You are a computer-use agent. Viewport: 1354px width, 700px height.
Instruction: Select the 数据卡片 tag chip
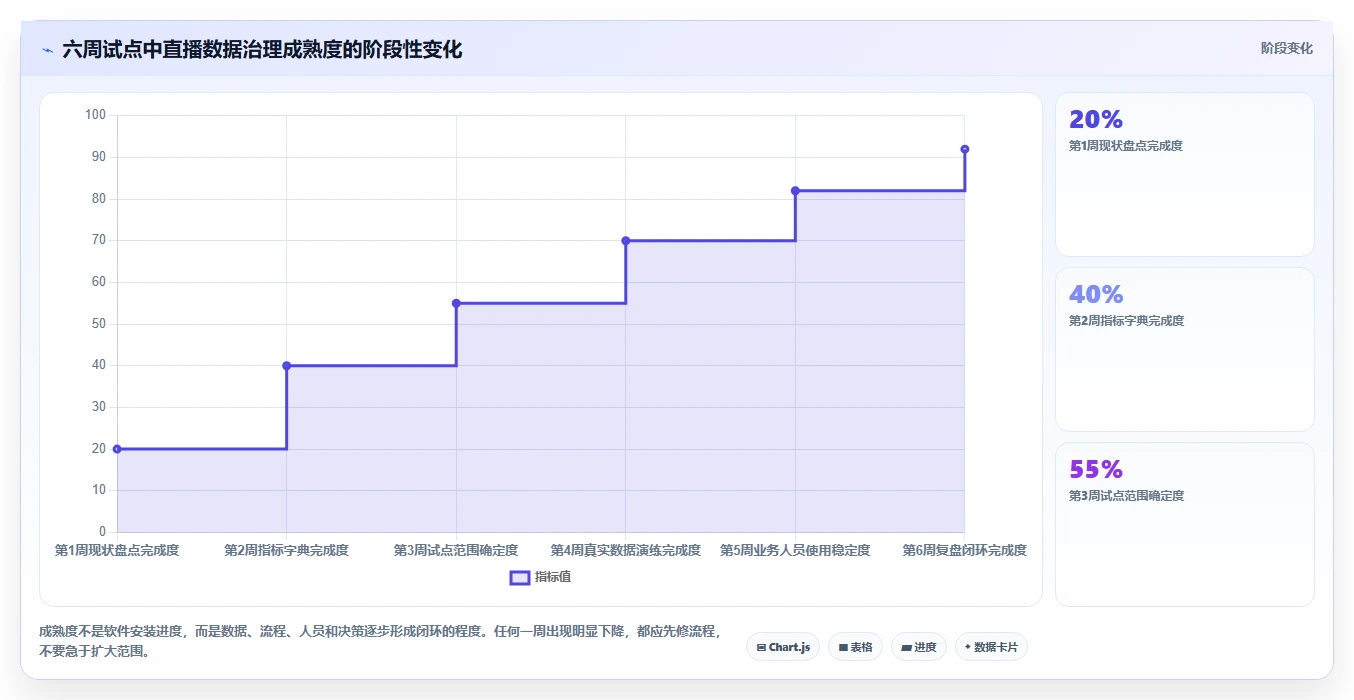click(x=991, y=647)
